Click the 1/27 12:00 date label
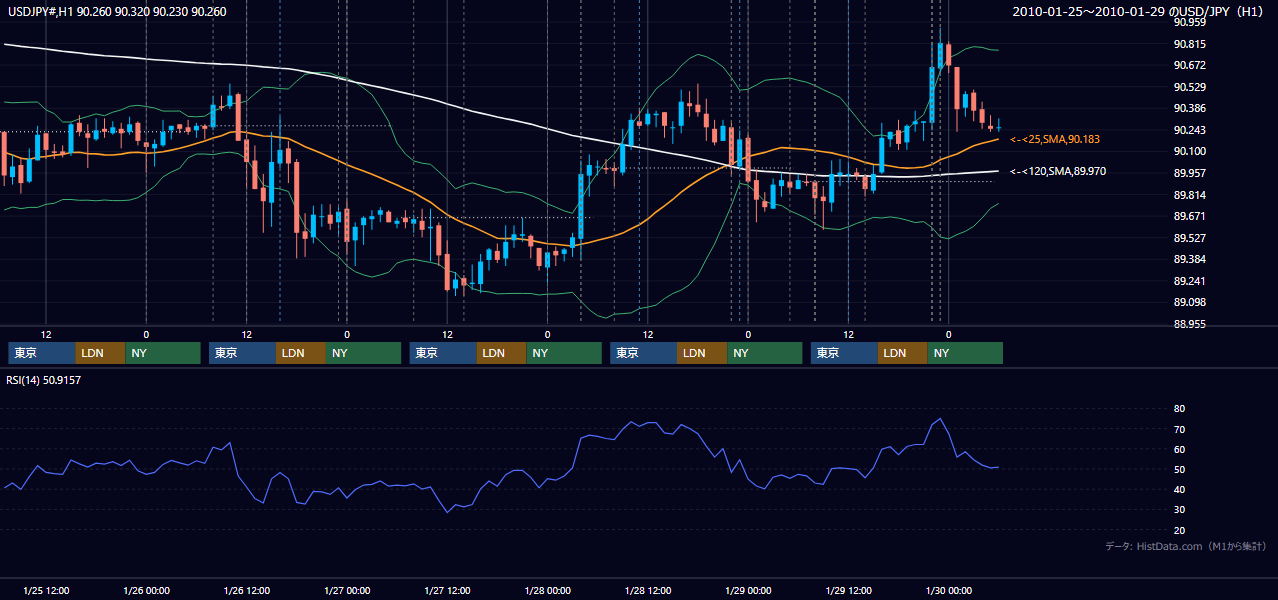The height and width of the screenshot is (600, 1278). coord(447,590)
